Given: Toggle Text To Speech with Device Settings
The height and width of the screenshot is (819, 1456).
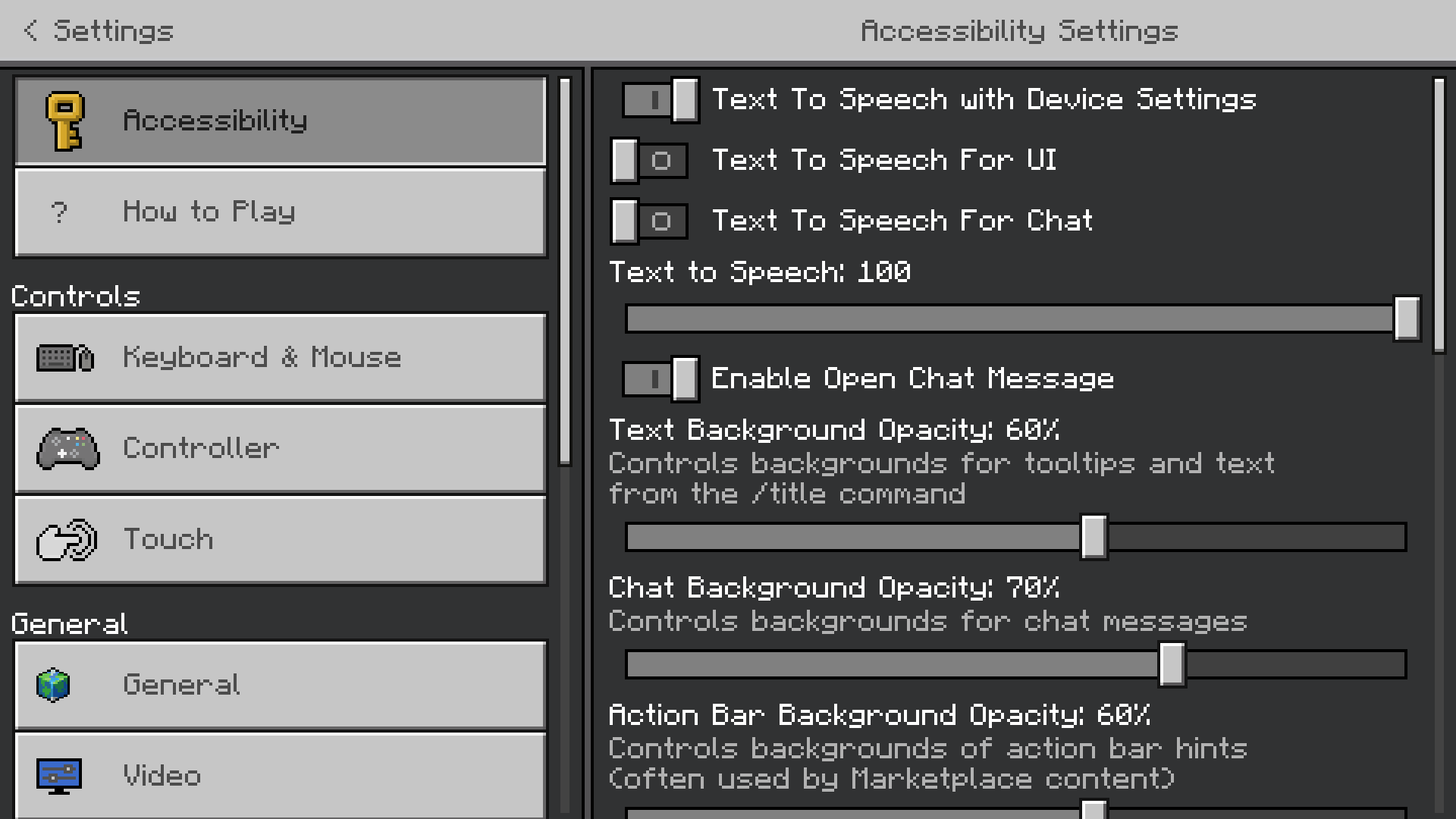Looking at the screenshot, I should (660, 100).
